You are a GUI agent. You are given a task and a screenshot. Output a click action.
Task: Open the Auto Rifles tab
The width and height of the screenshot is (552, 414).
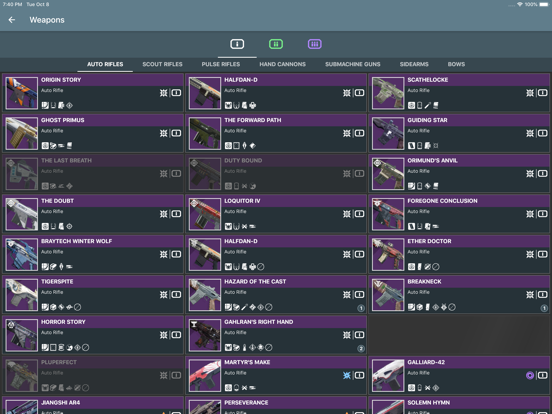(105, 64)
